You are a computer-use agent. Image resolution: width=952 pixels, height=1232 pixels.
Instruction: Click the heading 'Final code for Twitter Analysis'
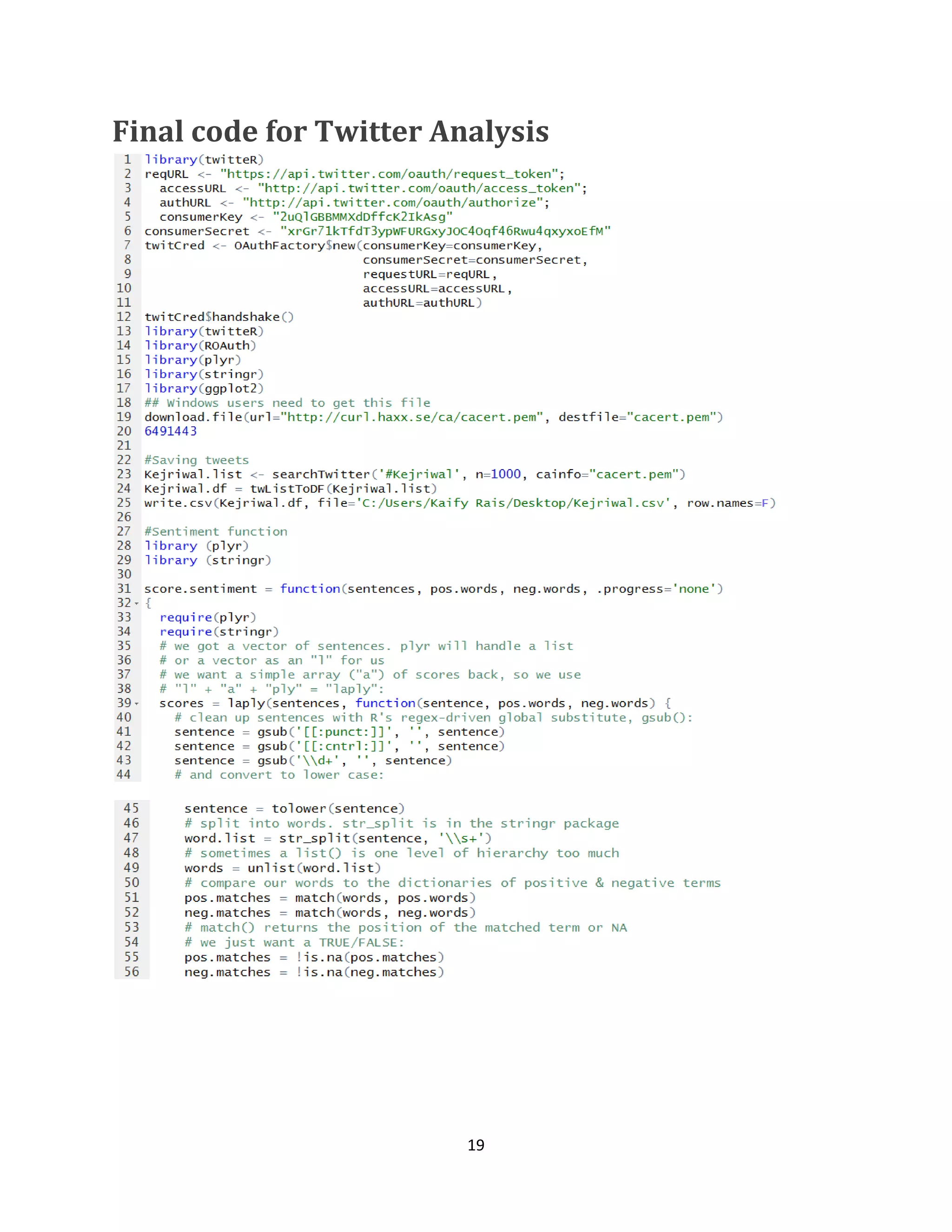pos(331,132)
